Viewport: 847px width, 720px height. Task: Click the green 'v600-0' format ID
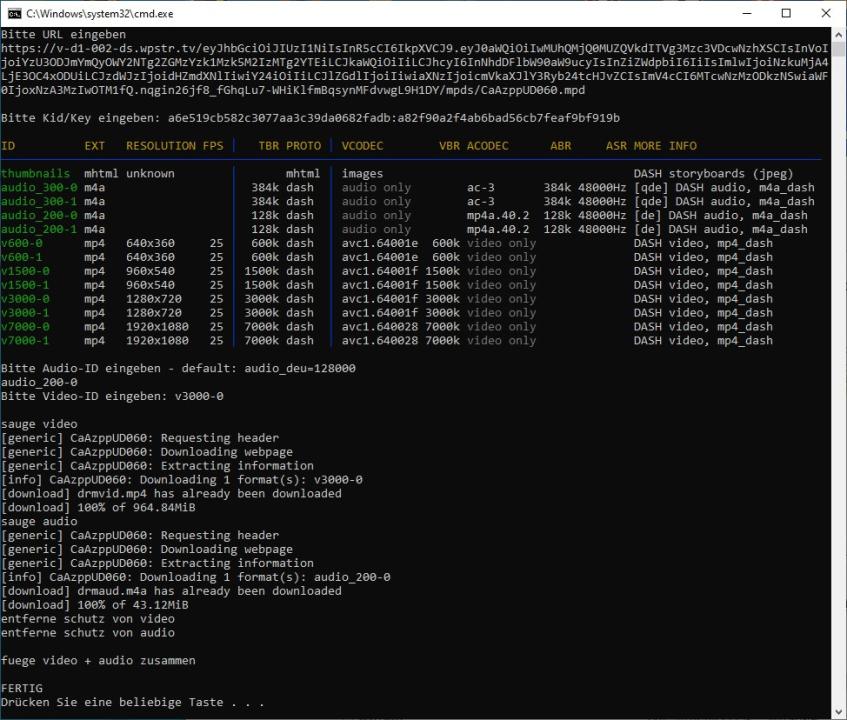tap(22, 243)
